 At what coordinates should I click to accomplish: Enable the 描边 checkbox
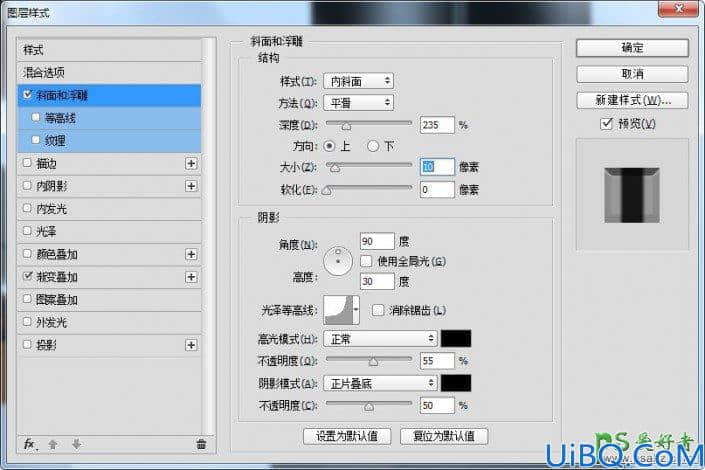pos(27,163)
